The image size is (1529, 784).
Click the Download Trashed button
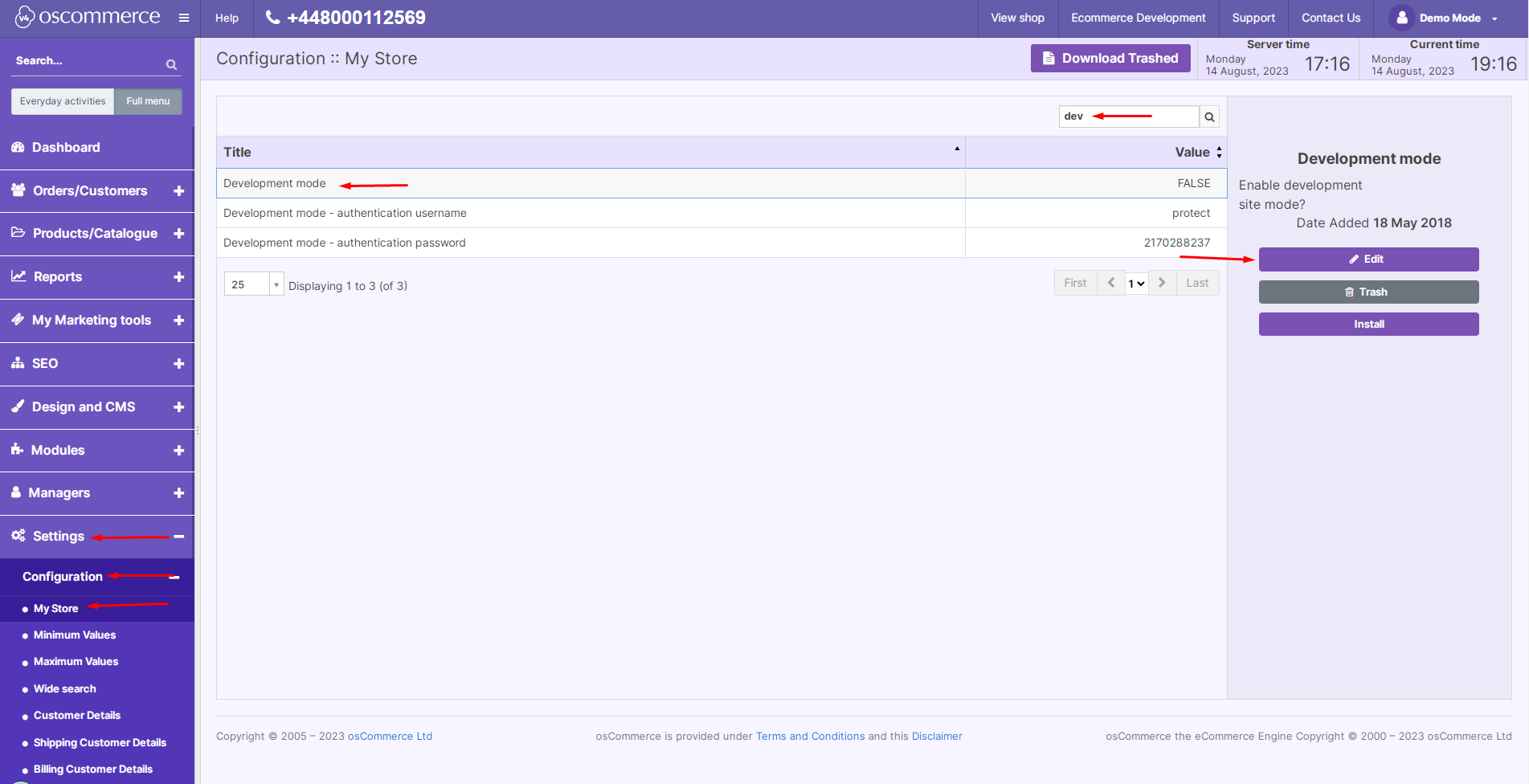click(1110, 59)
